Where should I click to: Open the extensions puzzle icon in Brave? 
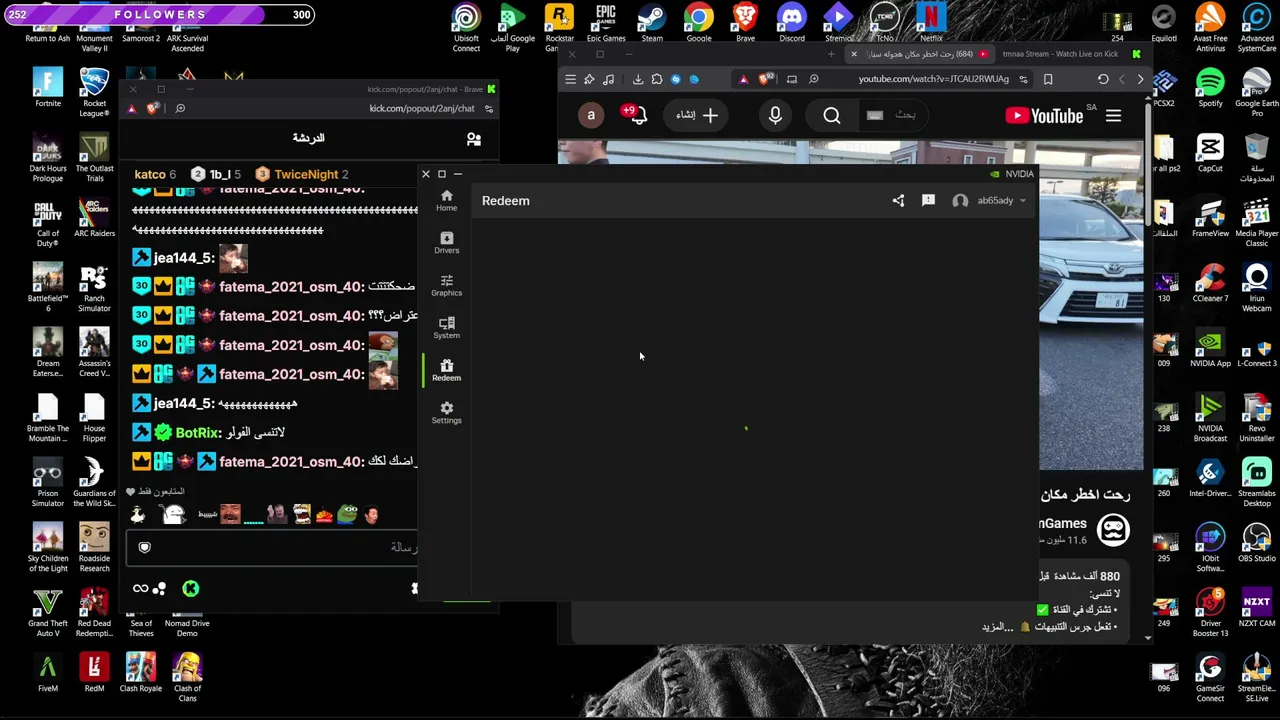pyautogui.click(x=657, y=79)
